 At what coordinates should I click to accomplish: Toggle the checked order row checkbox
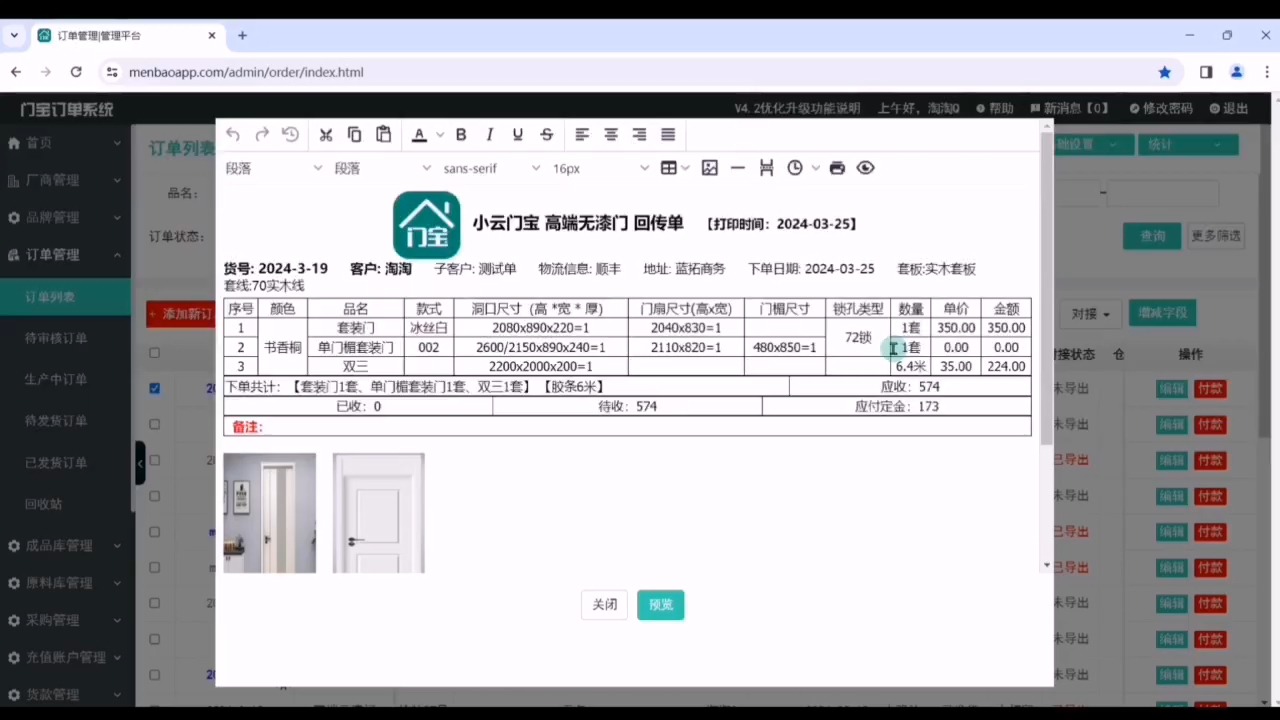[x=154, y=388]
